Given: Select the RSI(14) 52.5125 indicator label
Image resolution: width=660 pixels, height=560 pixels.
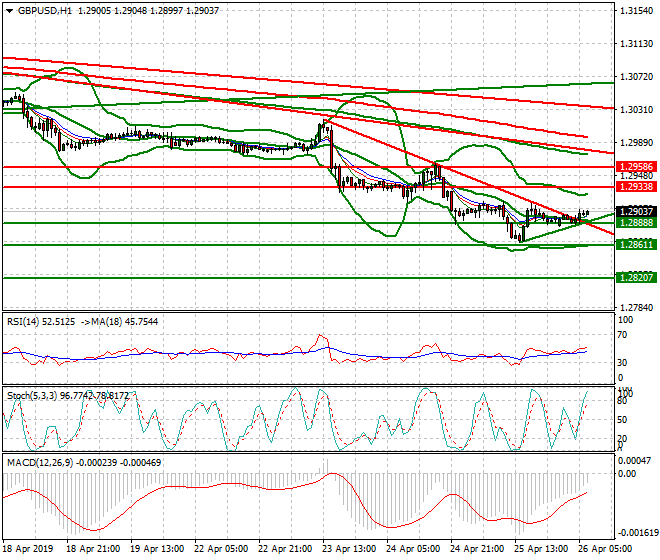Looking at the screenshot, I should click(x=41, y=322).
